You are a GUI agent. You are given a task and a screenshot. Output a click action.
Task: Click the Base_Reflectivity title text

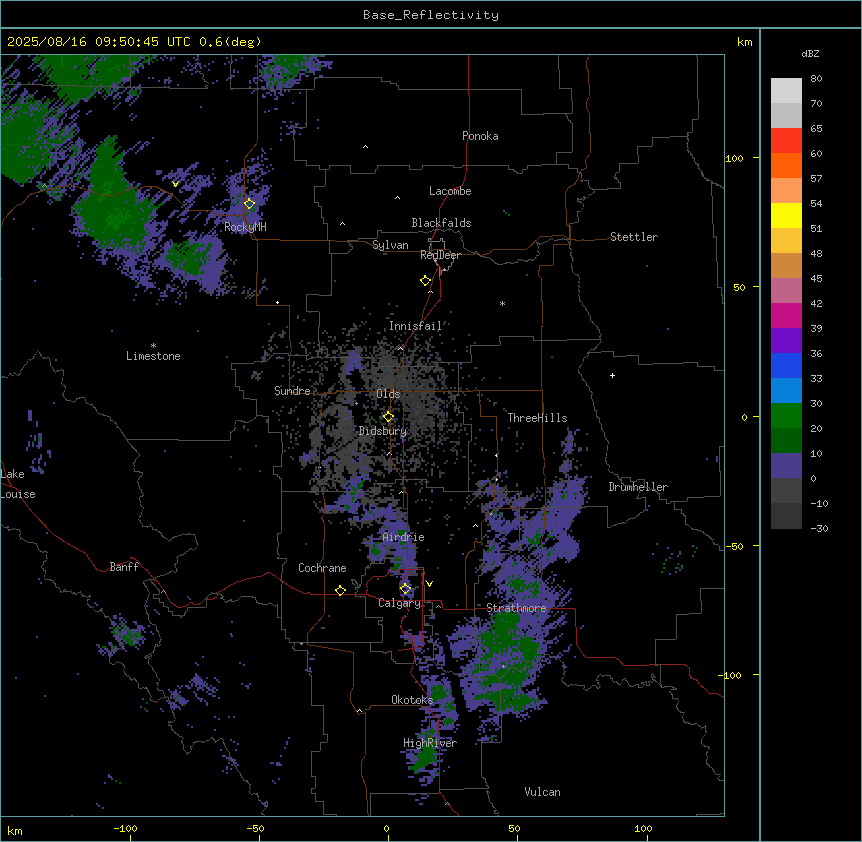431,15
